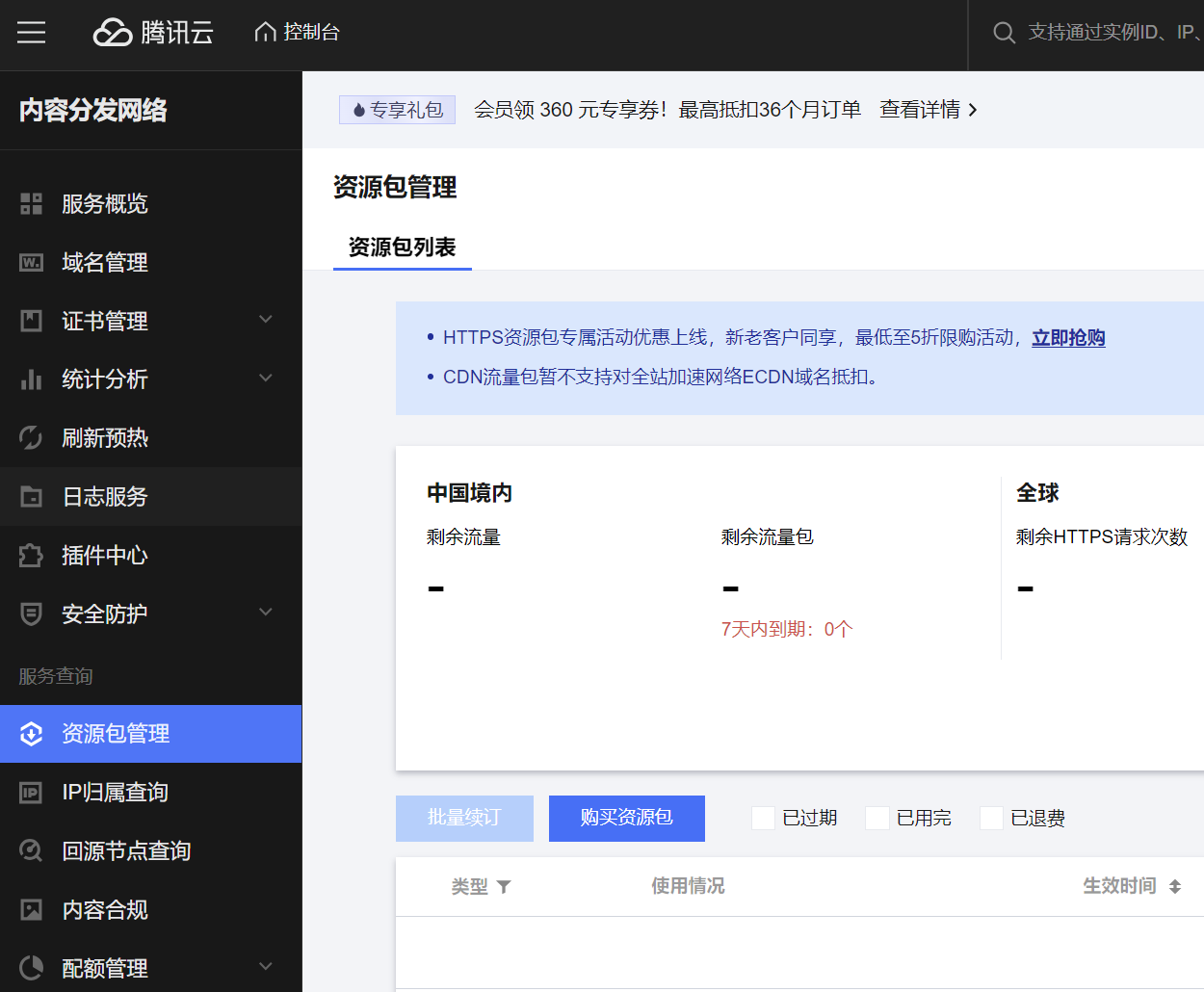The height and width of the screenshot is (992, 1204).
Task: Open the 回源节点查询 search icon
Action: [32, 850]
